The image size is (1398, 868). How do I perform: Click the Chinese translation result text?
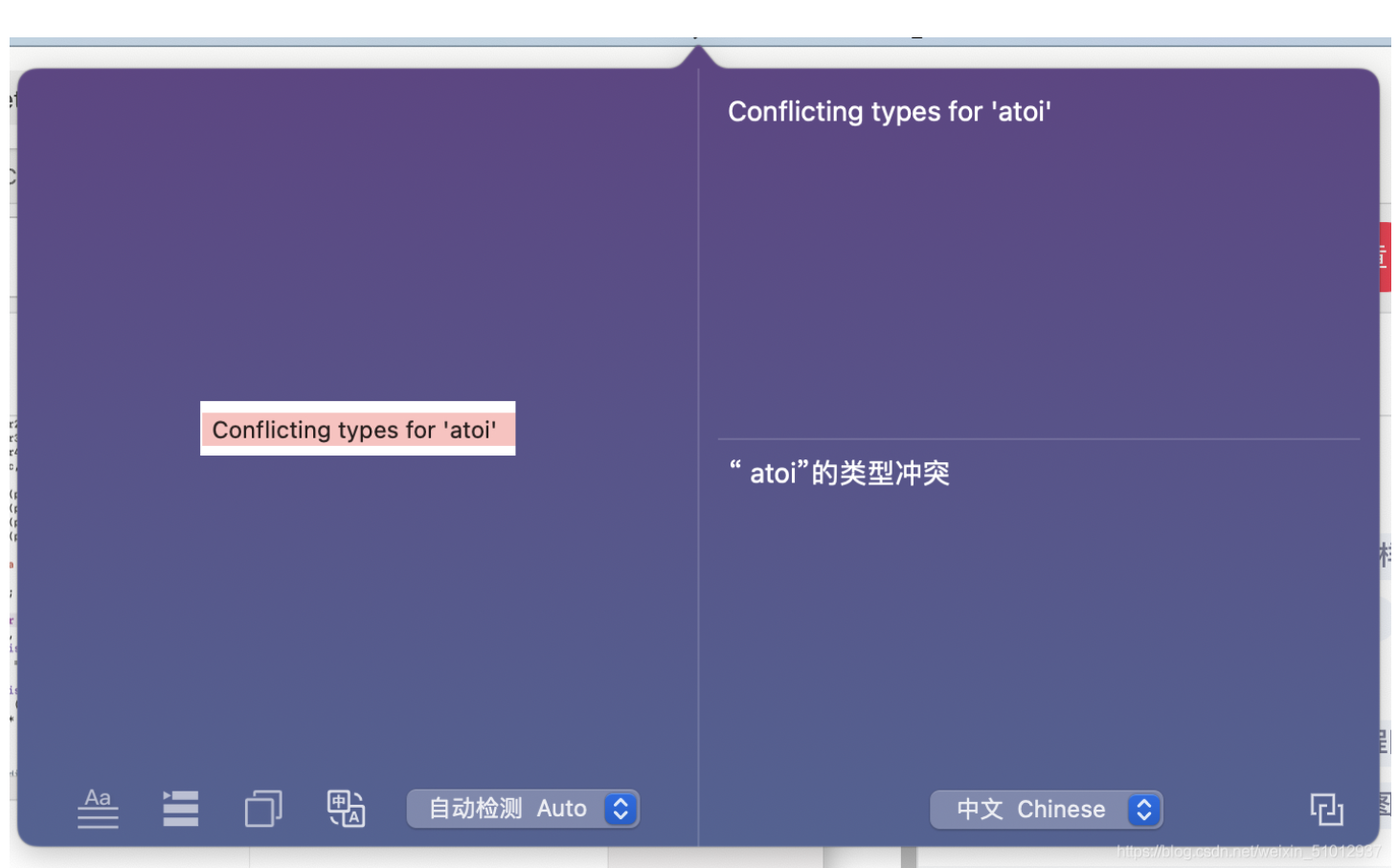pyautogui.click(x=838, y=473)
